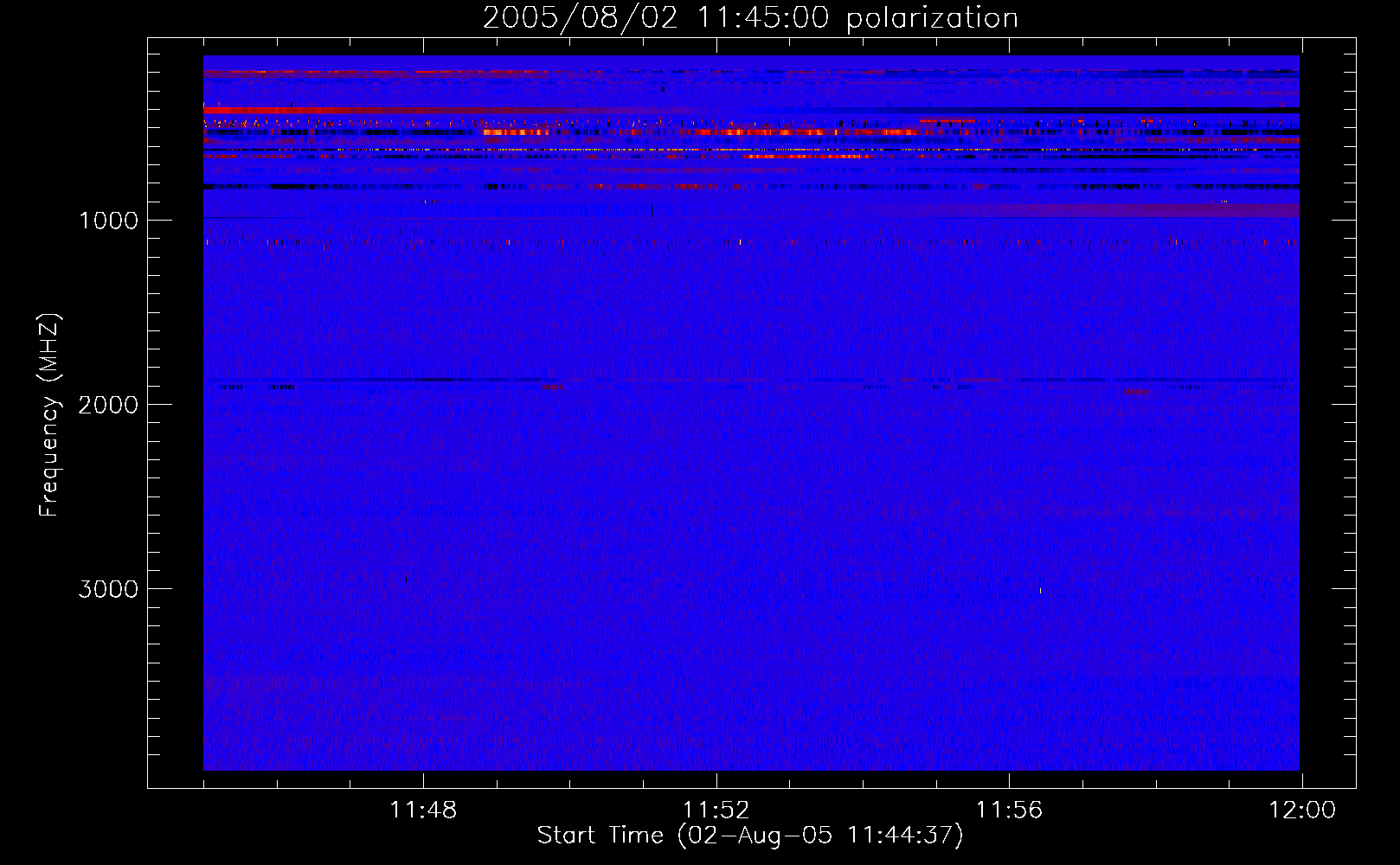Click the plot title '2005/08/02 11:45:00 polarization'
This screenshot has width=1400, height=865.
[750, 17]
